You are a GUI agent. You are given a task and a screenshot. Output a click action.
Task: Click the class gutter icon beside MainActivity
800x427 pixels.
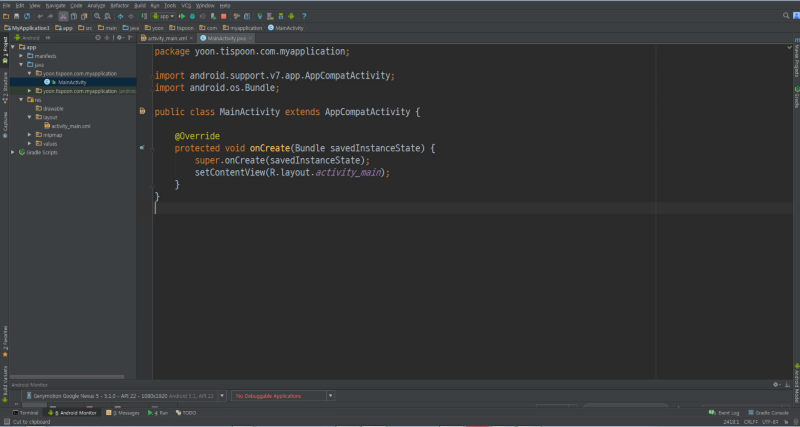click(144, 111)
